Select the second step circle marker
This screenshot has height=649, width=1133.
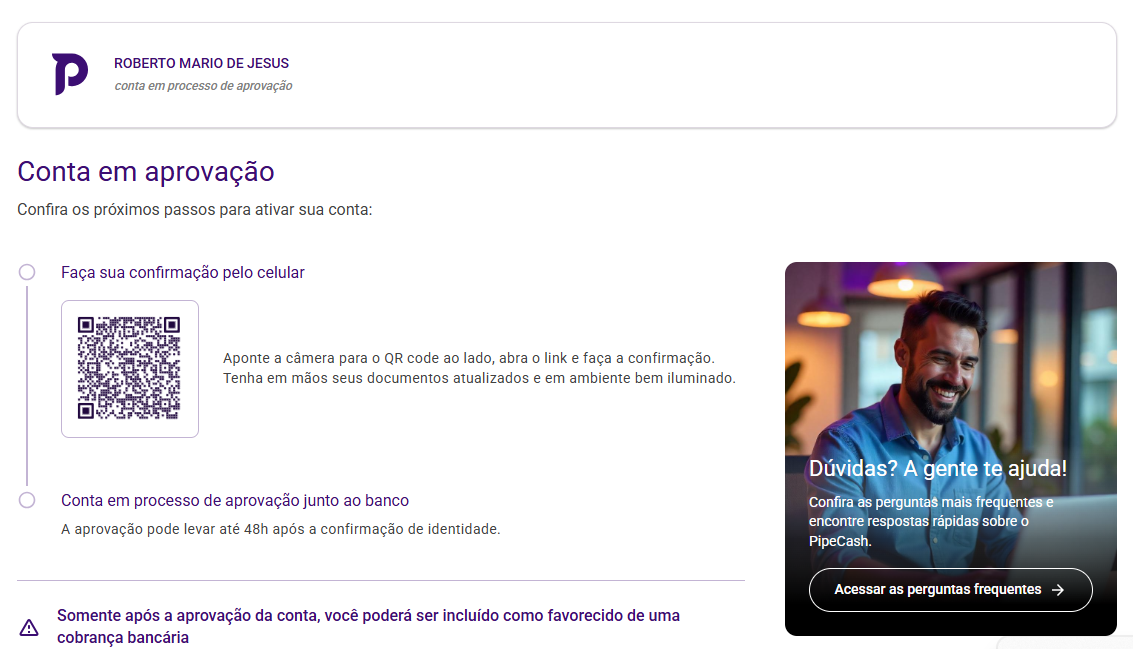tap(27, 500)
